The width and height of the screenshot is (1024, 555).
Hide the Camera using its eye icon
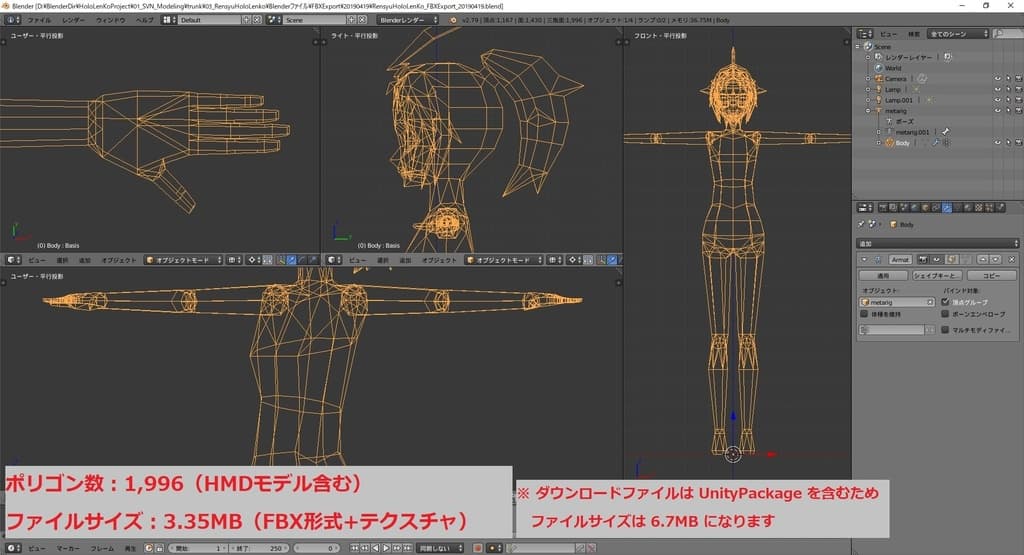996,78
